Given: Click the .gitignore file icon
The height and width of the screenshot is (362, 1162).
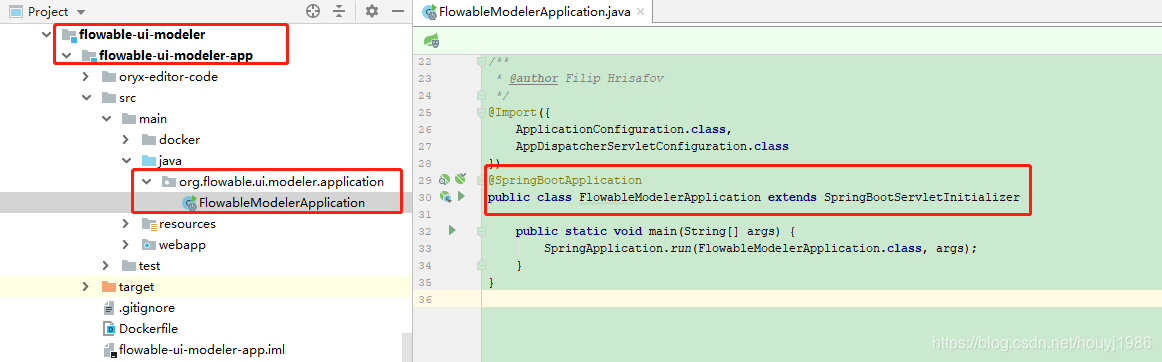Looking at the screenshot, I should (108, 307).
